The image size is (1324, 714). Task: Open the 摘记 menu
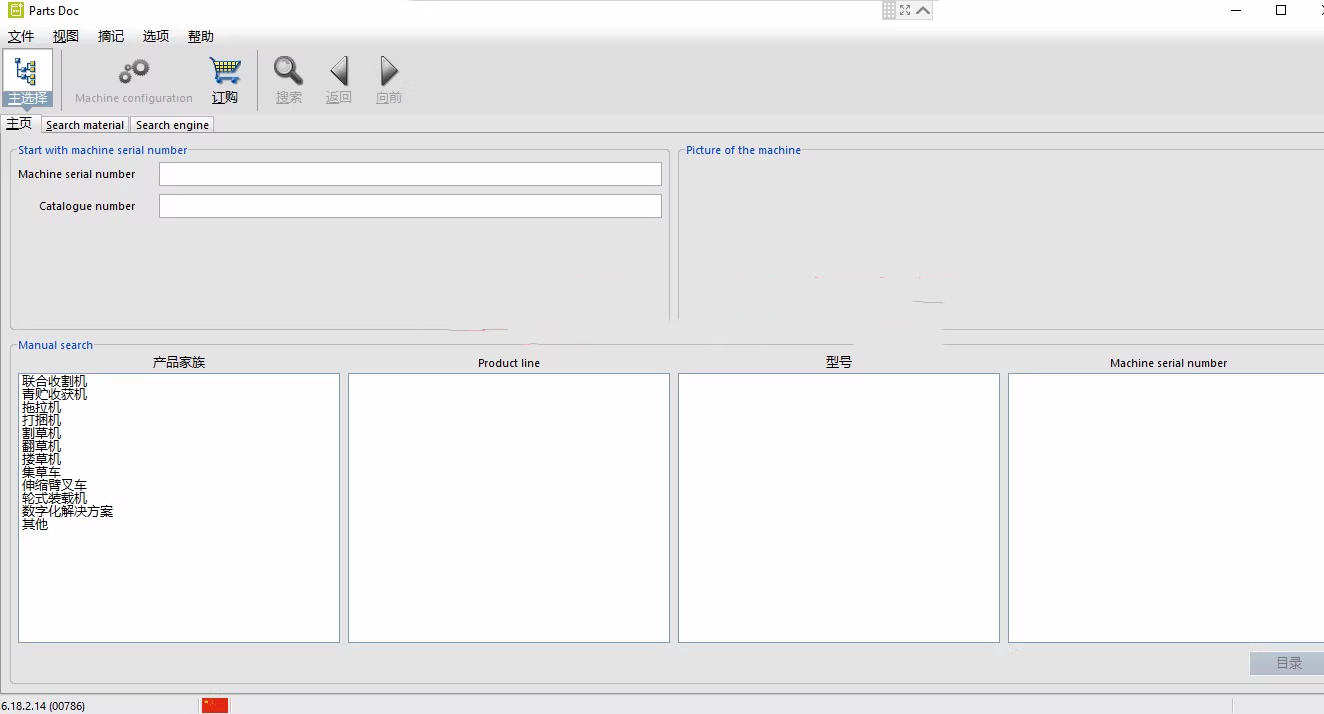tap(111, 36)
